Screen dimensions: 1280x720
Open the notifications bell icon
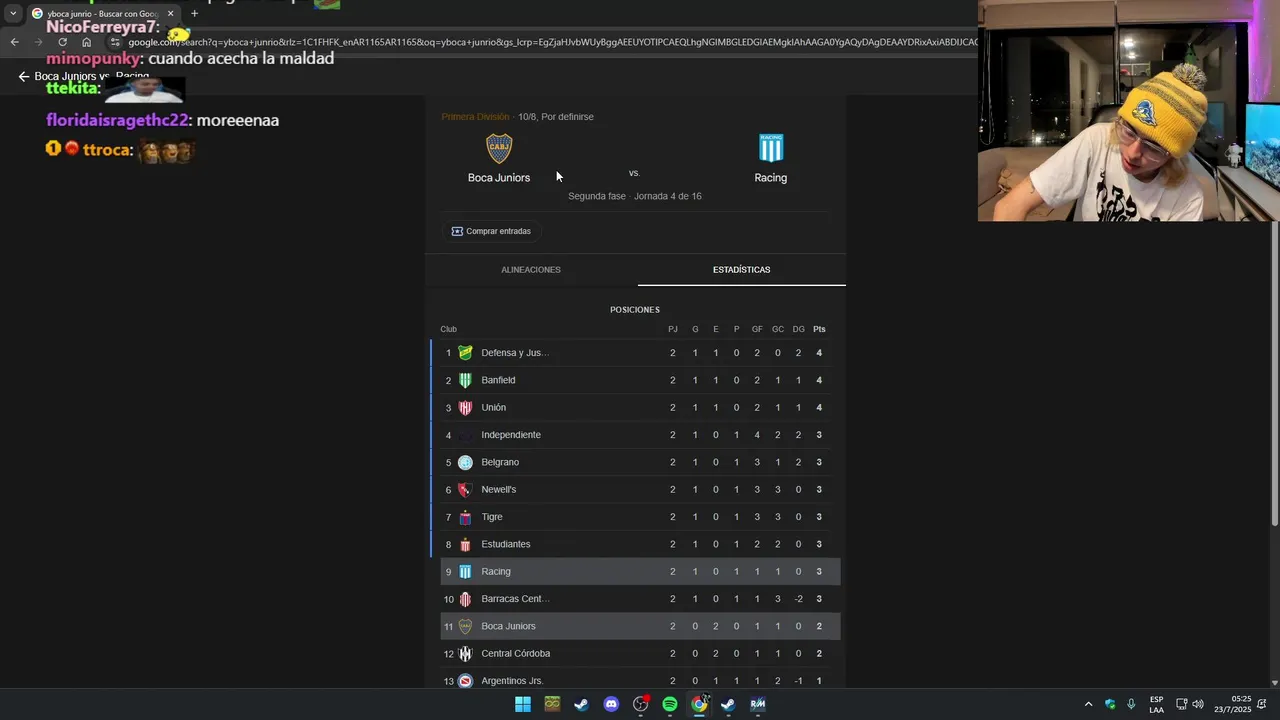pos(1262,704)
